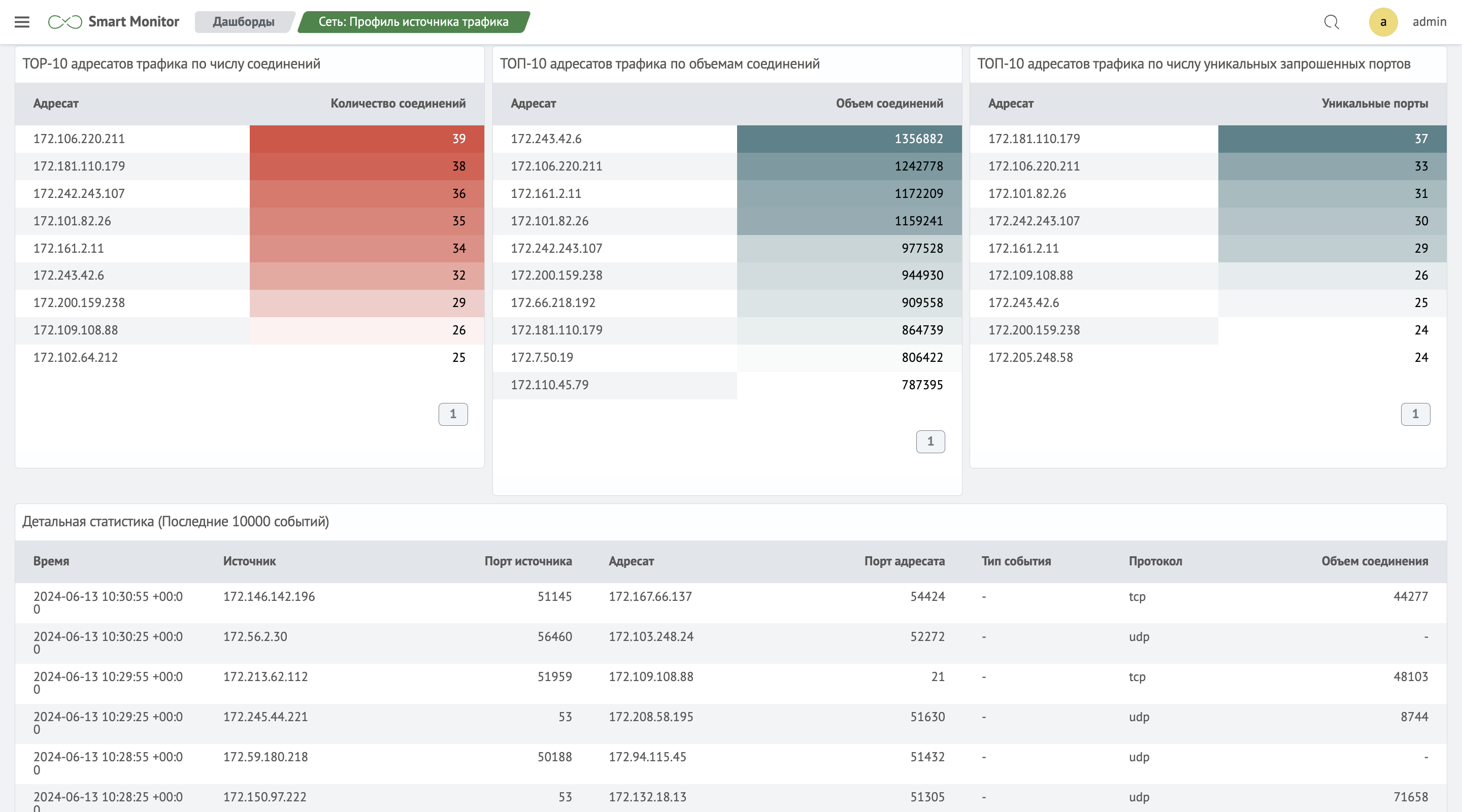Sort by Объем соединений column header
This screenshot has width=1462, height=812.
pyautogui.click(x=889, y=103)
